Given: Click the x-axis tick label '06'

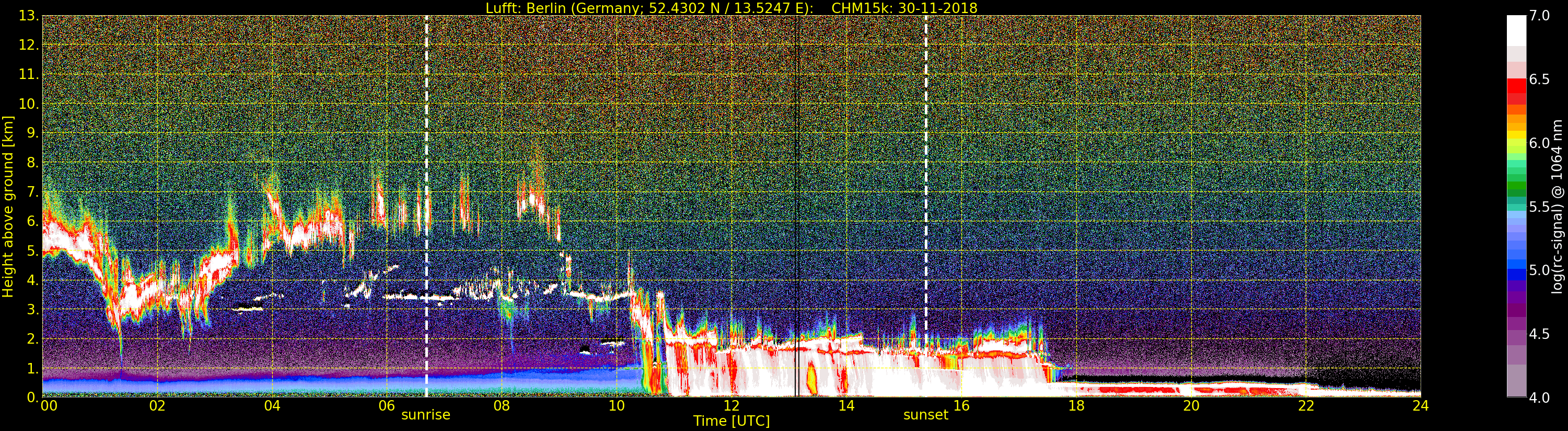Looking at the screenshot, I should (x=387, y=406).
